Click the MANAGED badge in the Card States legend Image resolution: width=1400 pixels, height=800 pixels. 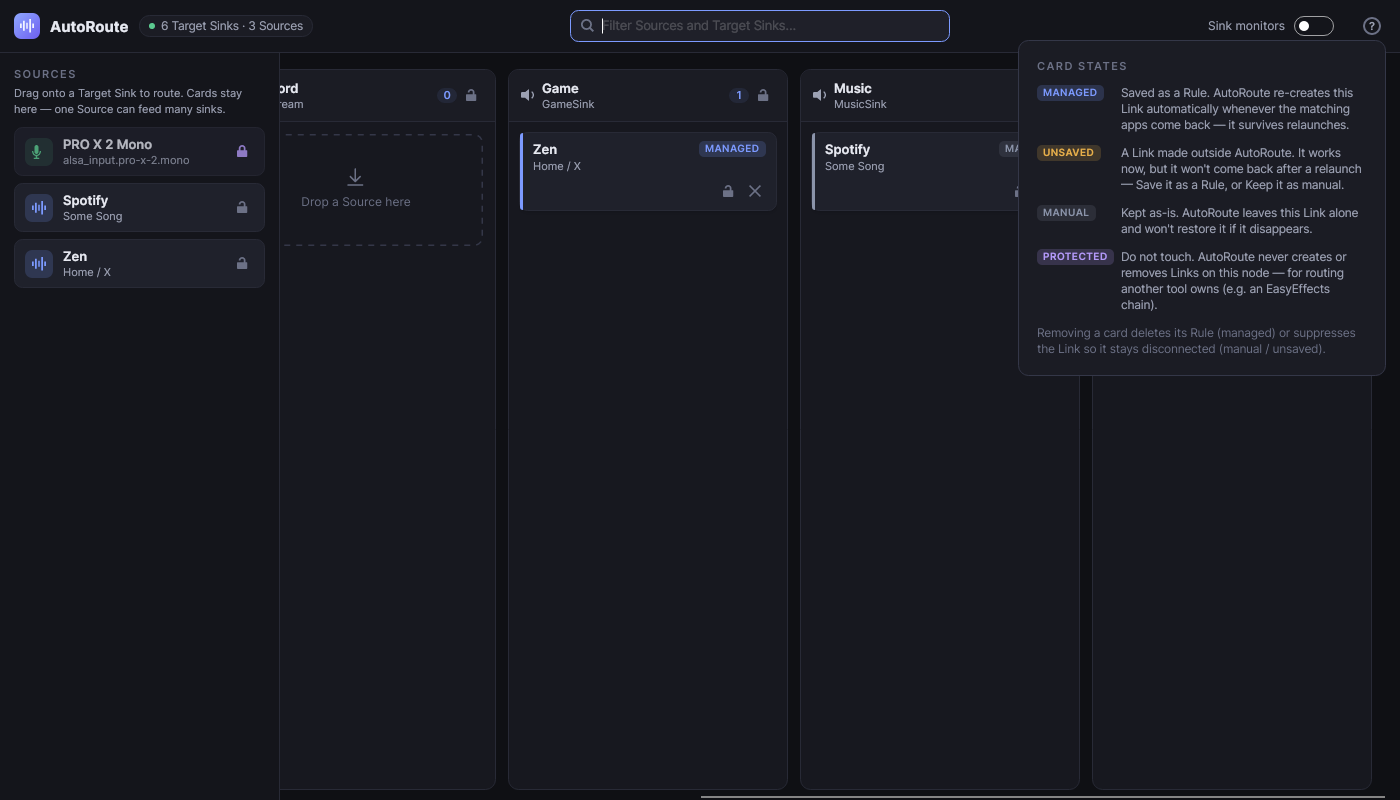(1070, 93)
